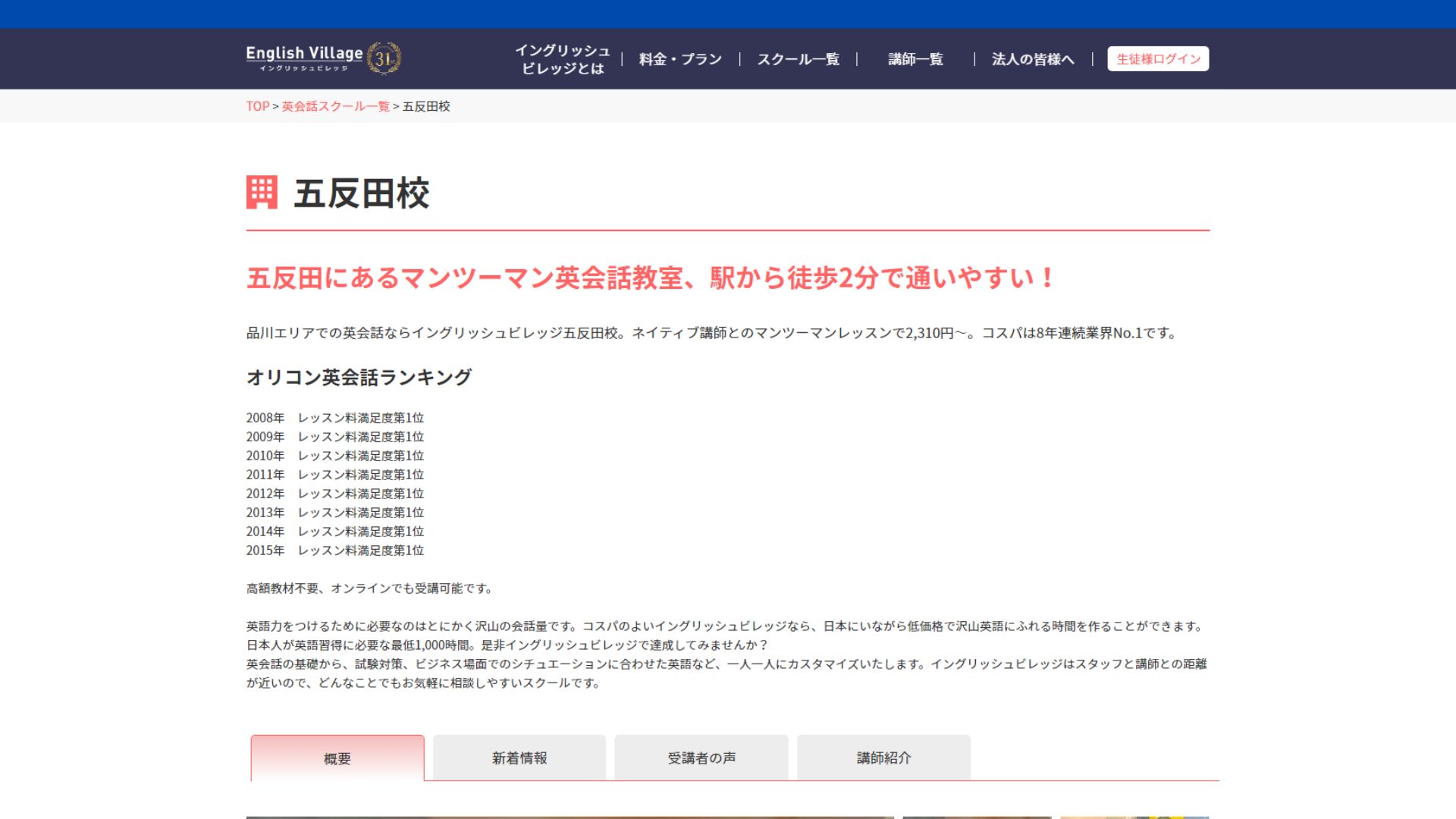Screen dimensions: 1456x819
Task: Click the sentence mentioning 最低1,000時間
Action: click(507, 645)
